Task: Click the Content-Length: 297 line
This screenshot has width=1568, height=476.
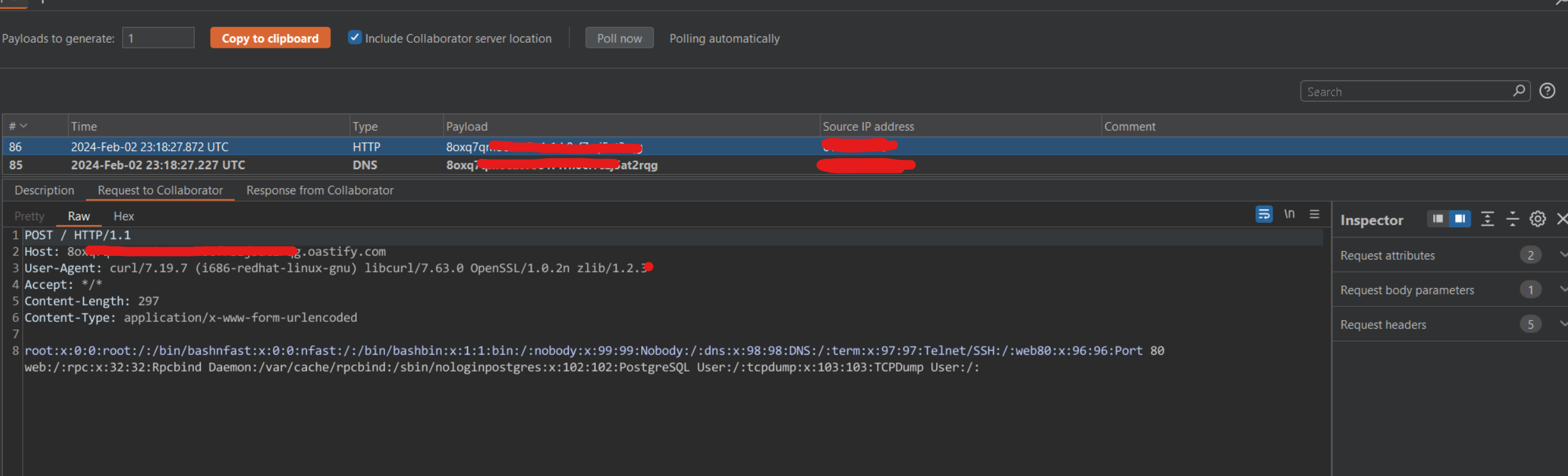Action: [92, 301]
